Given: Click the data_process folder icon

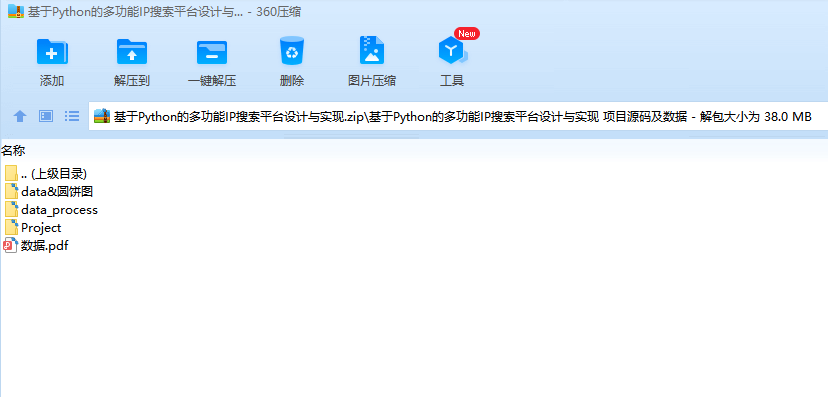Looking at the screenshot, I should tap(12, 210).
